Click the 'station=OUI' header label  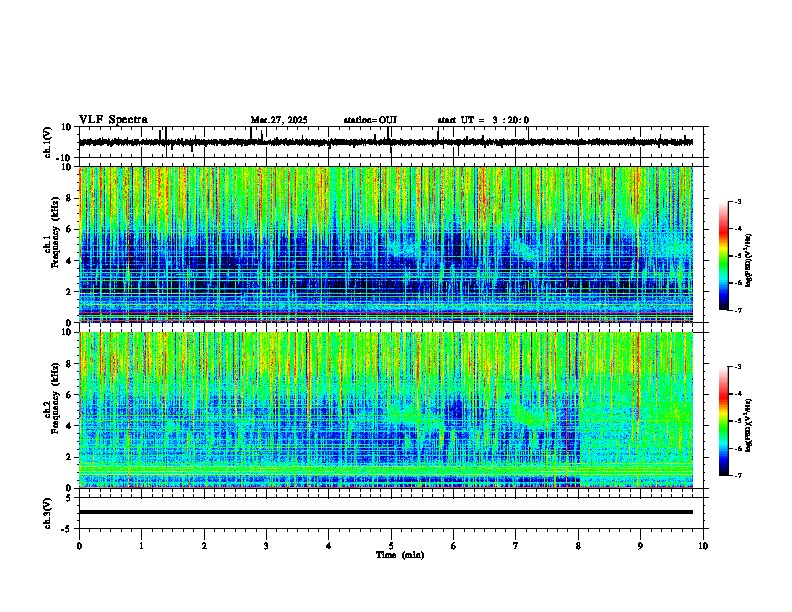[370, 120]
